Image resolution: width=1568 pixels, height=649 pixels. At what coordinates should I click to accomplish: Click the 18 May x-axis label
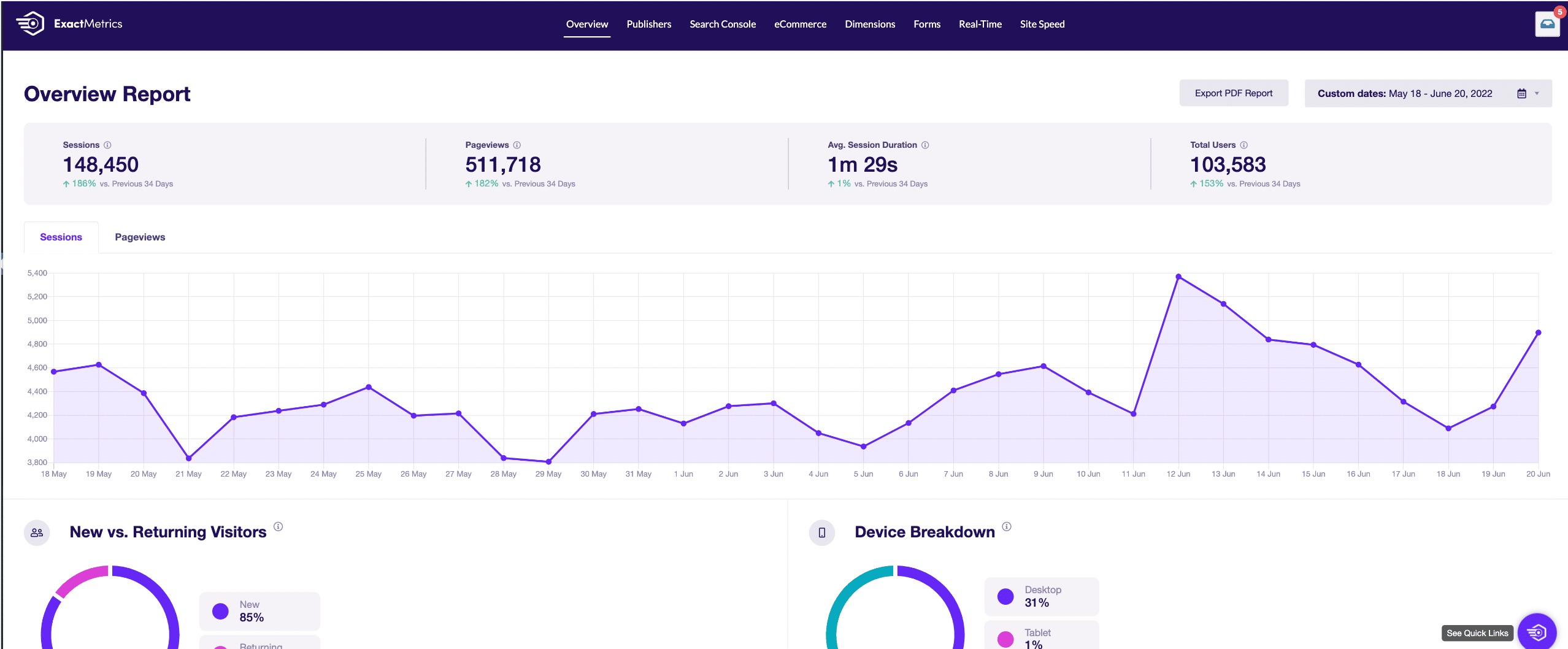[54, 474]
